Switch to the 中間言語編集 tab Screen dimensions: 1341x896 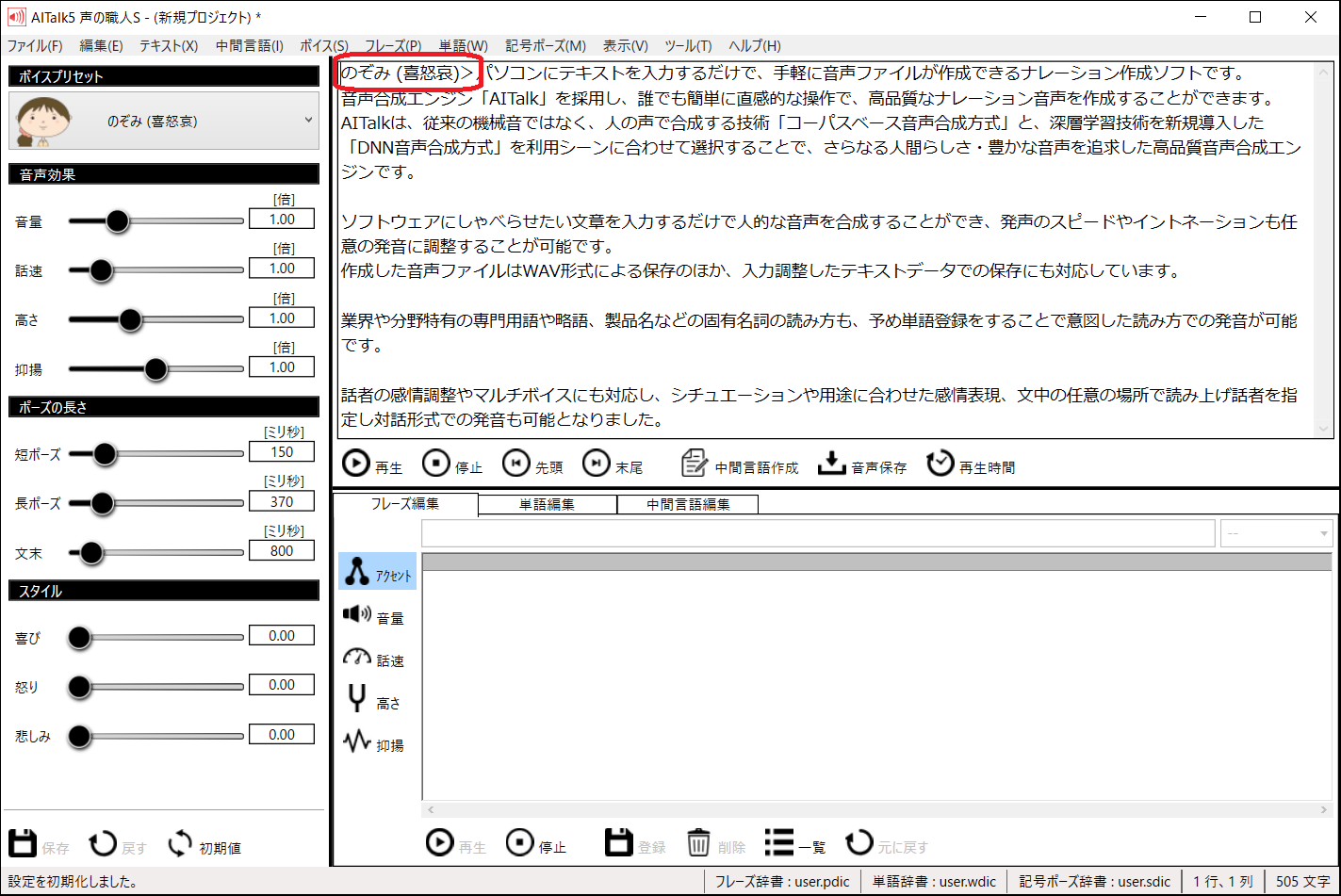[x=688, y=504]
